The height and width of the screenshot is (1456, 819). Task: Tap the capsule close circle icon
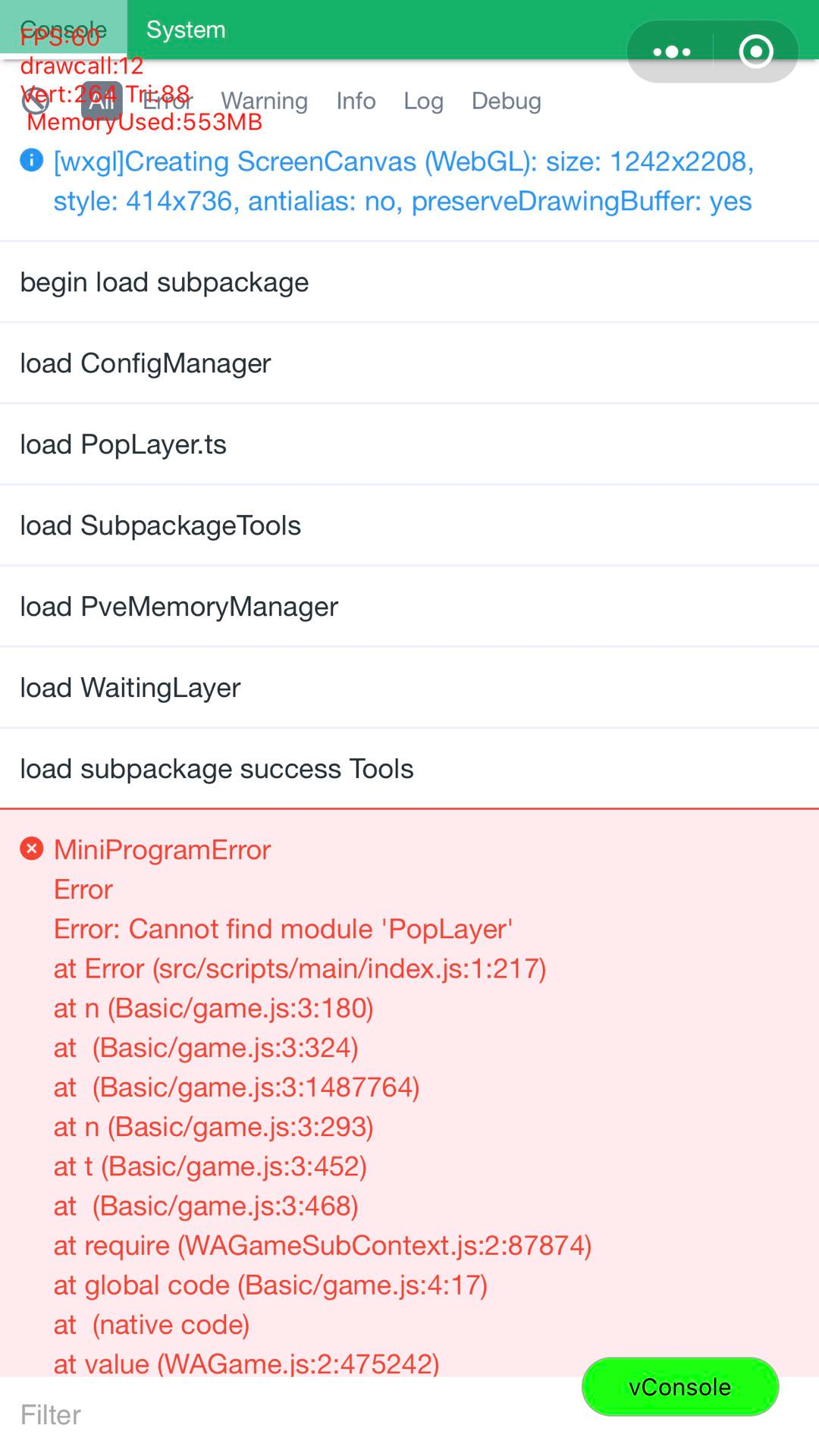755,52
